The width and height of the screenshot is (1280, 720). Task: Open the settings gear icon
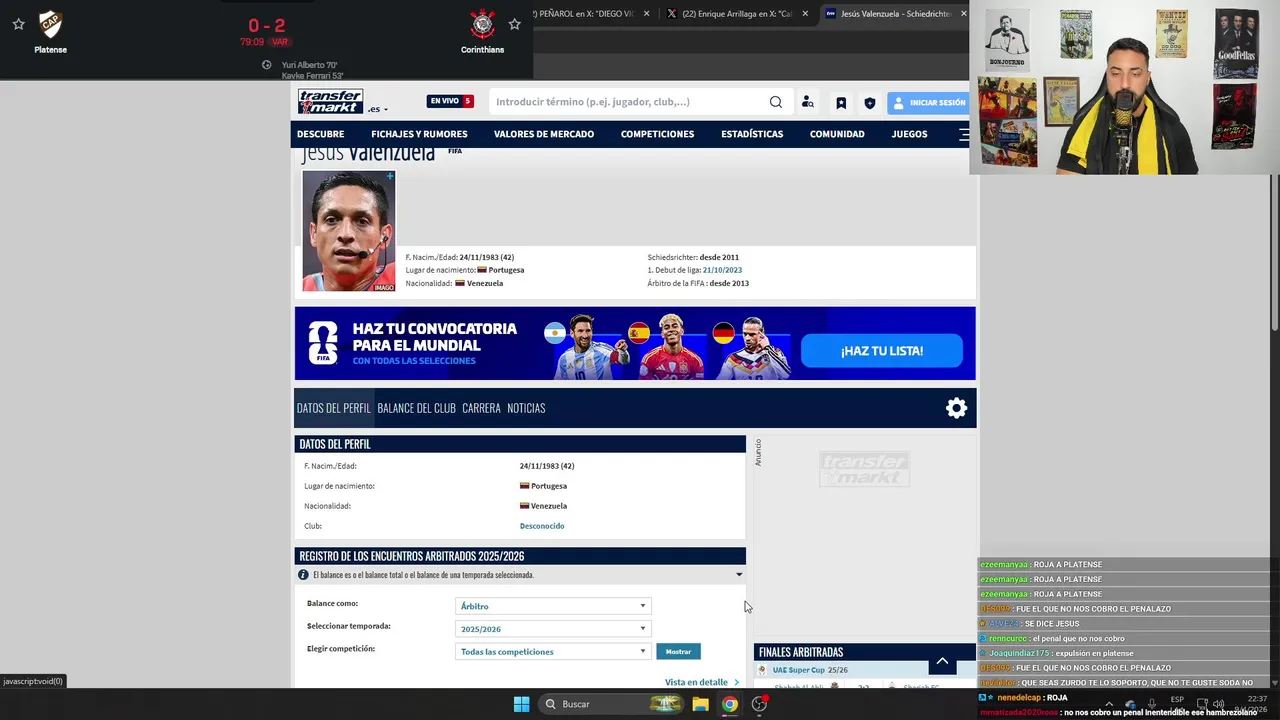[x=957, y=408]
